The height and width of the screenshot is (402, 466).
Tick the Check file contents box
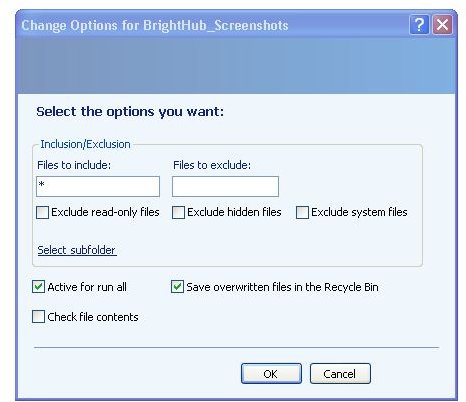[38, 317]
